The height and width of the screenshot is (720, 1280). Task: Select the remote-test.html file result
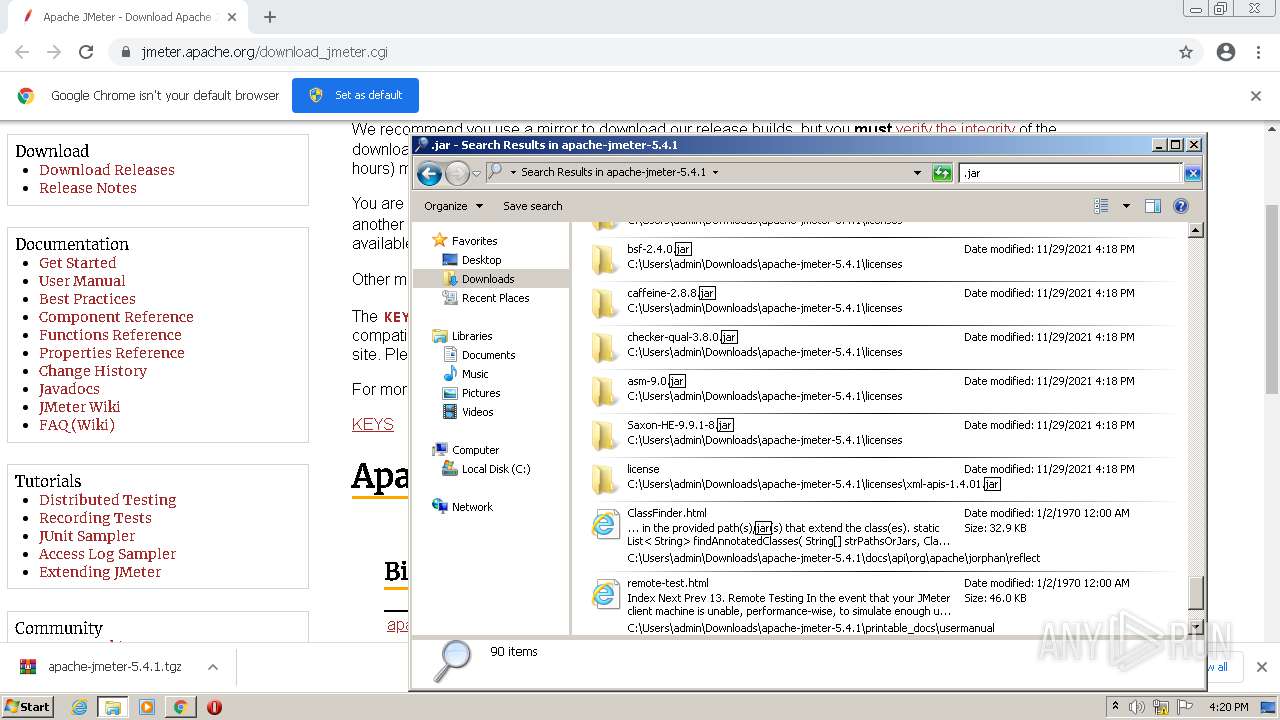(x=880, y=606)
